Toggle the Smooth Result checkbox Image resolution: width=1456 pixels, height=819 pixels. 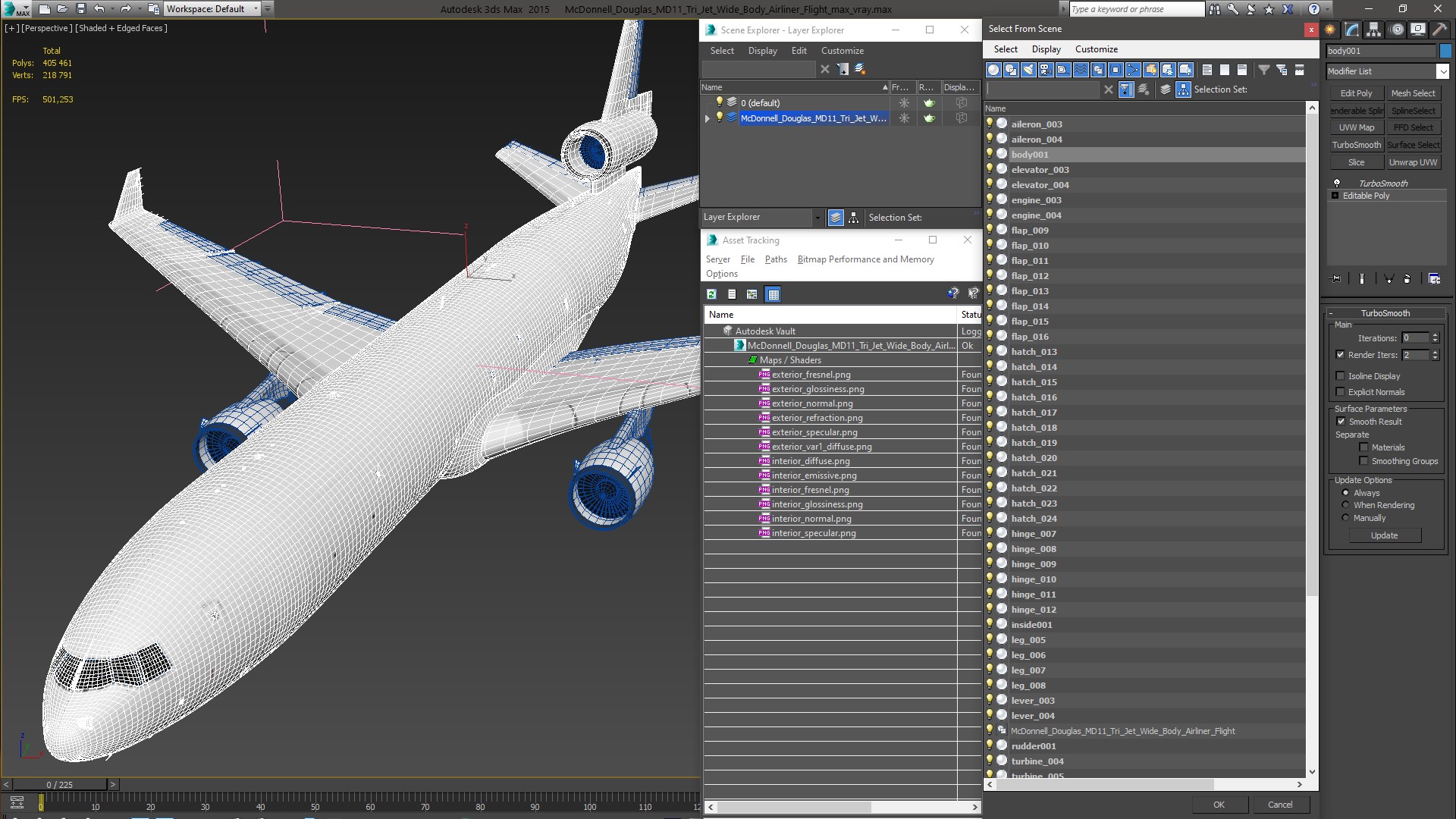point(1341,422)
